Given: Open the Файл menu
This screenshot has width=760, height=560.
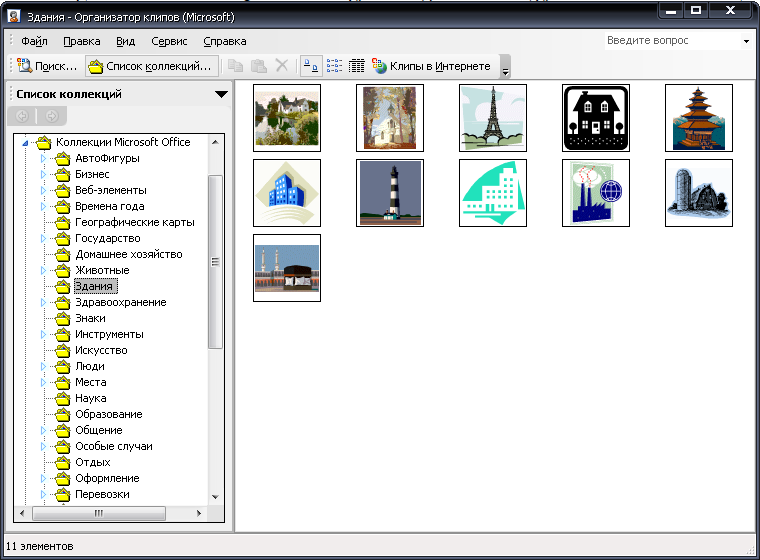Looking at the screenshot, I should (34, 41).
